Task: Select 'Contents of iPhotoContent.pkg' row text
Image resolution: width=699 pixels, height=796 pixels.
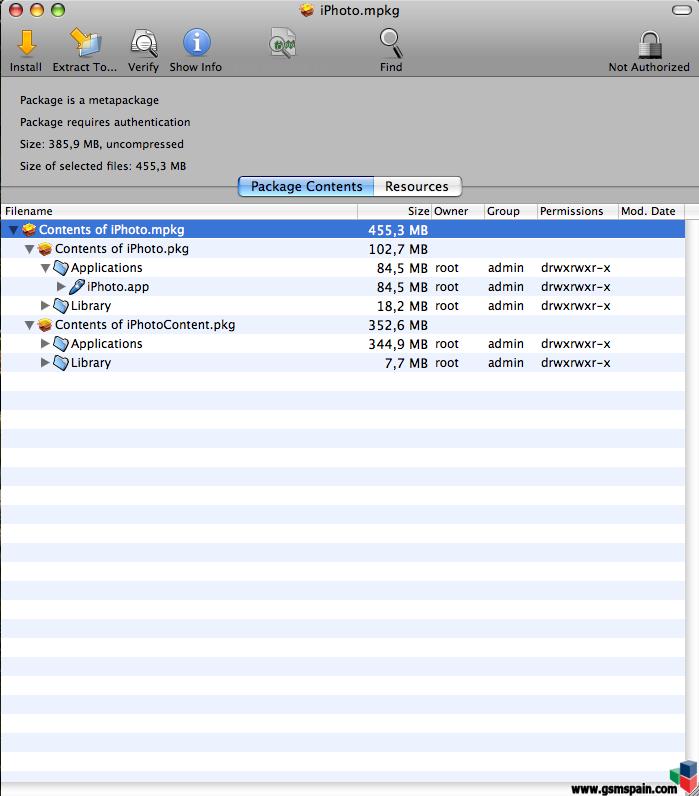Action: pos(145,325)
